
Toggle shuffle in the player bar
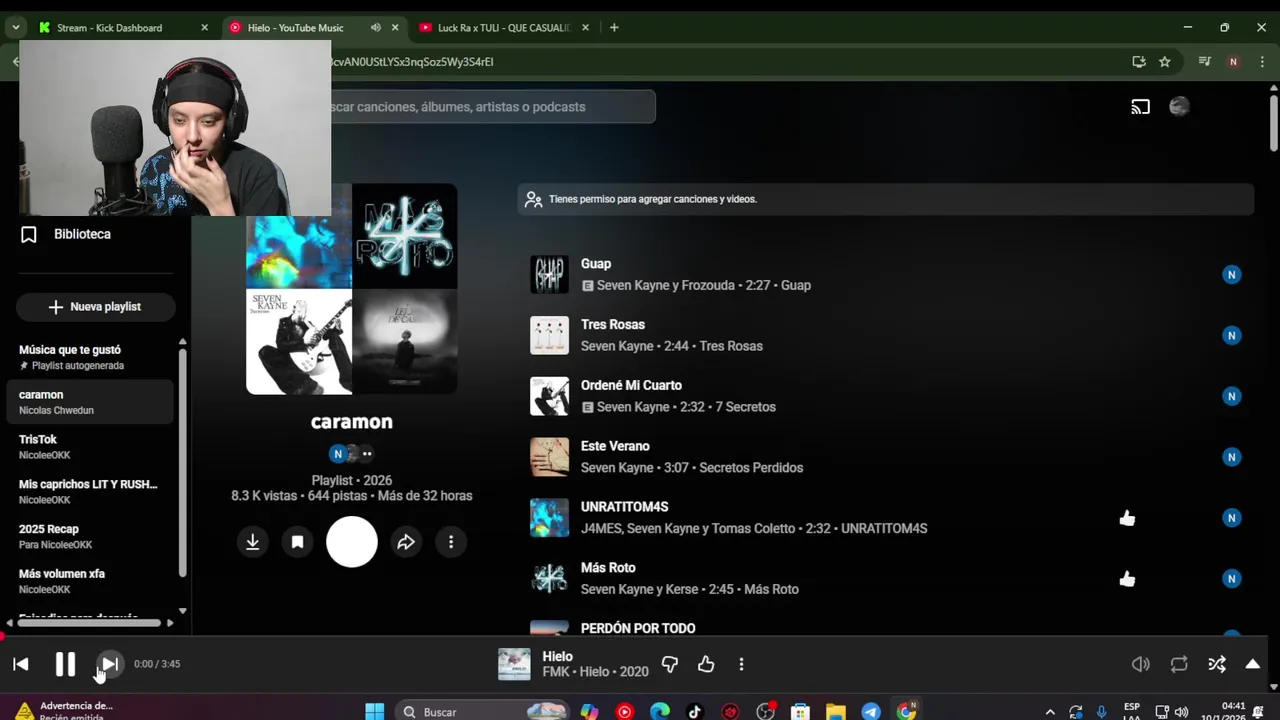[x=1217, y=664]
